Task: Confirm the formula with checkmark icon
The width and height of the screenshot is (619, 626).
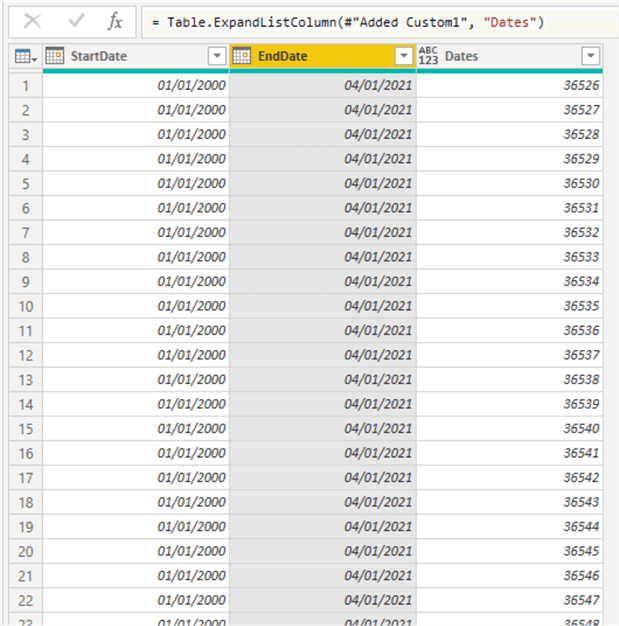Action: coord(76,21)
